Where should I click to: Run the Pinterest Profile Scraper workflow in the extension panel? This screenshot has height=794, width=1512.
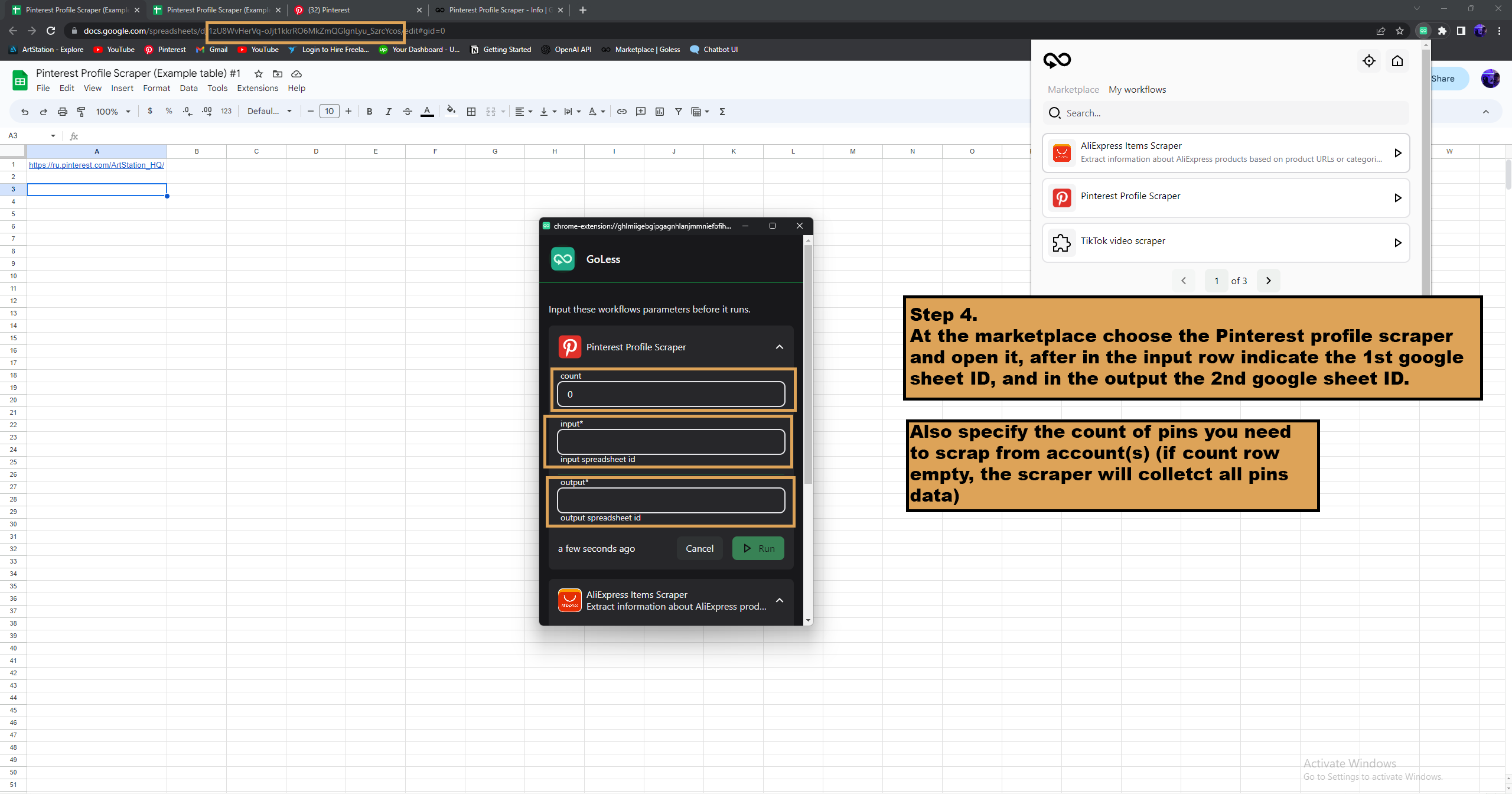1397,198
